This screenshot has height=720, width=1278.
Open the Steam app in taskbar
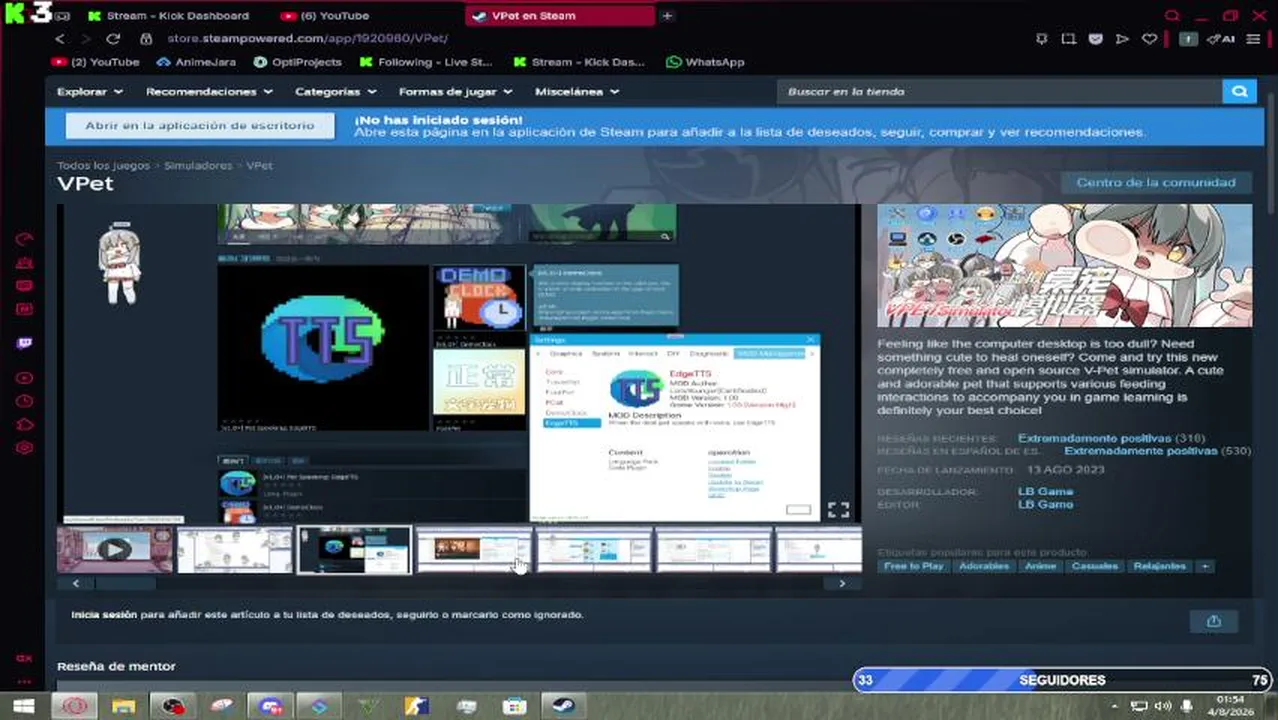(x=562, y=706)
